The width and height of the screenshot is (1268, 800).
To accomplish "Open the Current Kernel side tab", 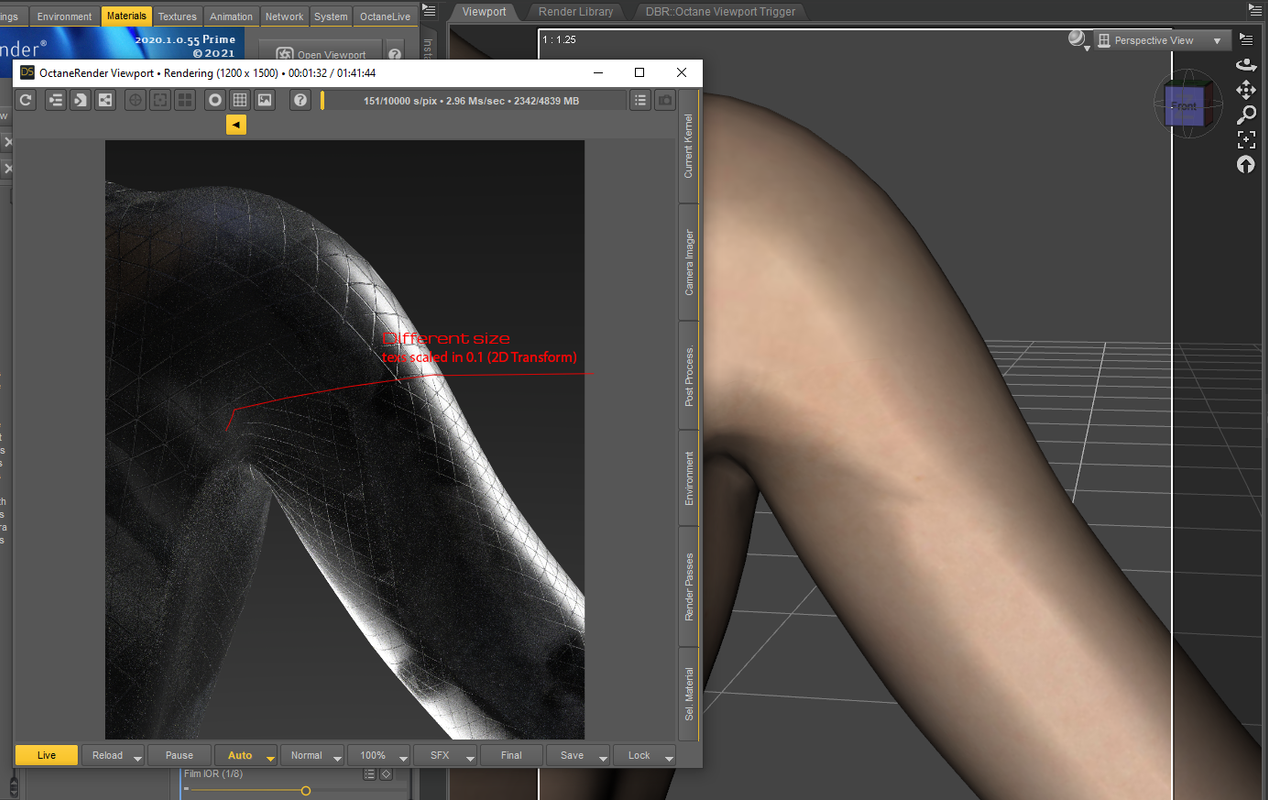I will pyautogui.click(x=688, y=146).
